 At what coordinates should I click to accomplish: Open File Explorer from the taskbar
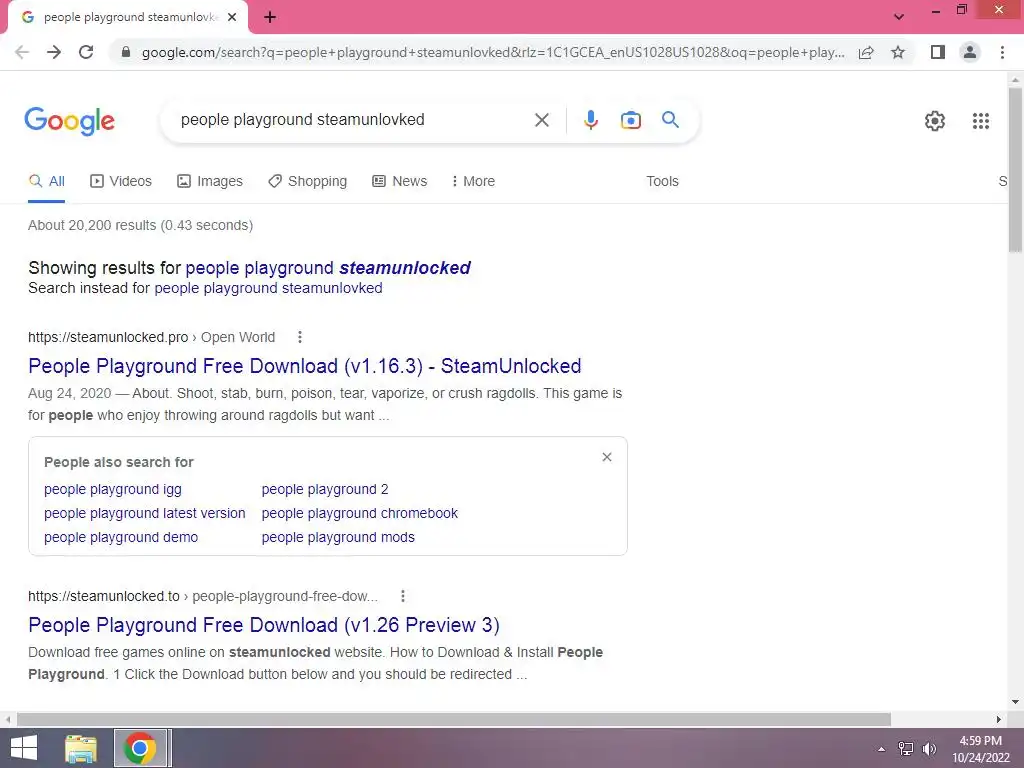pos(81,748)
